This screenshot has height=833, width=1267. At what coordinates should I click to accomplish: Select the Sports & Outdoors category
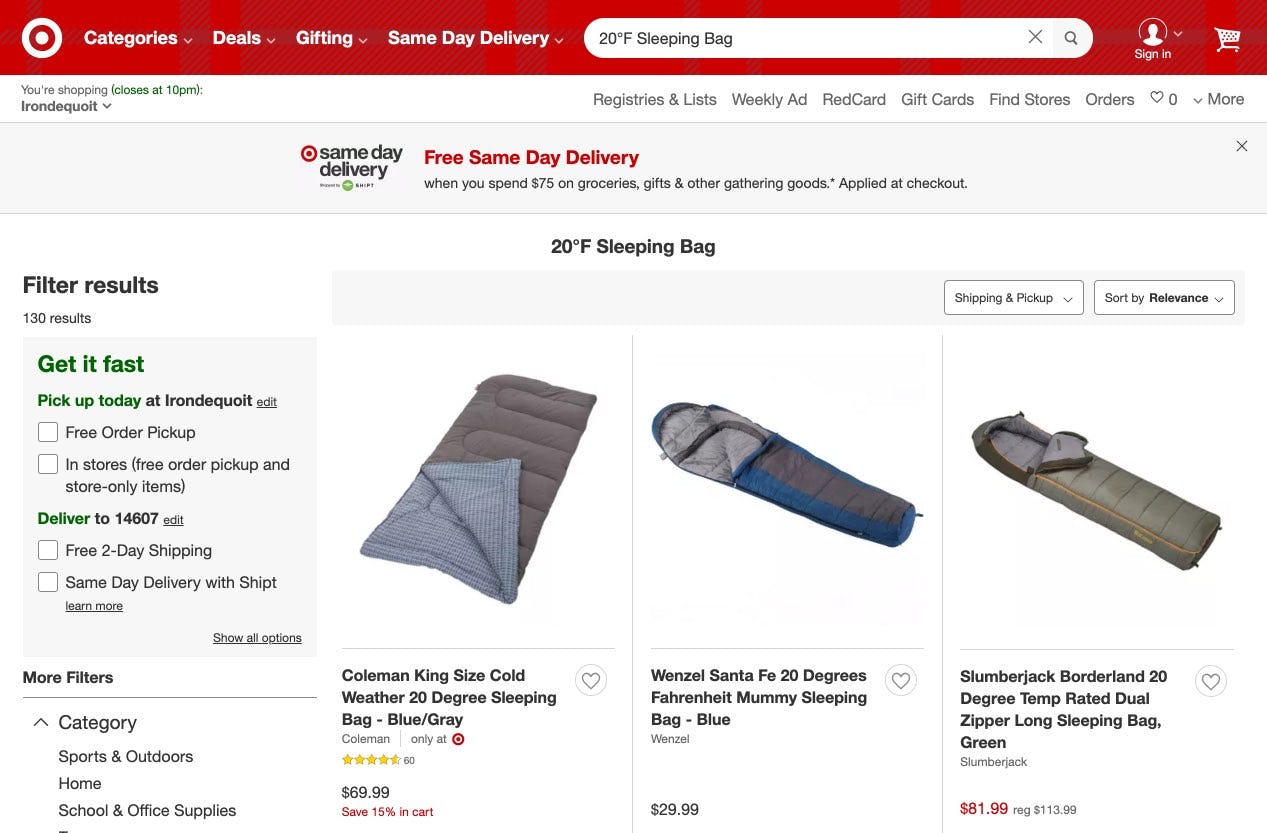(x=126, y=756)
